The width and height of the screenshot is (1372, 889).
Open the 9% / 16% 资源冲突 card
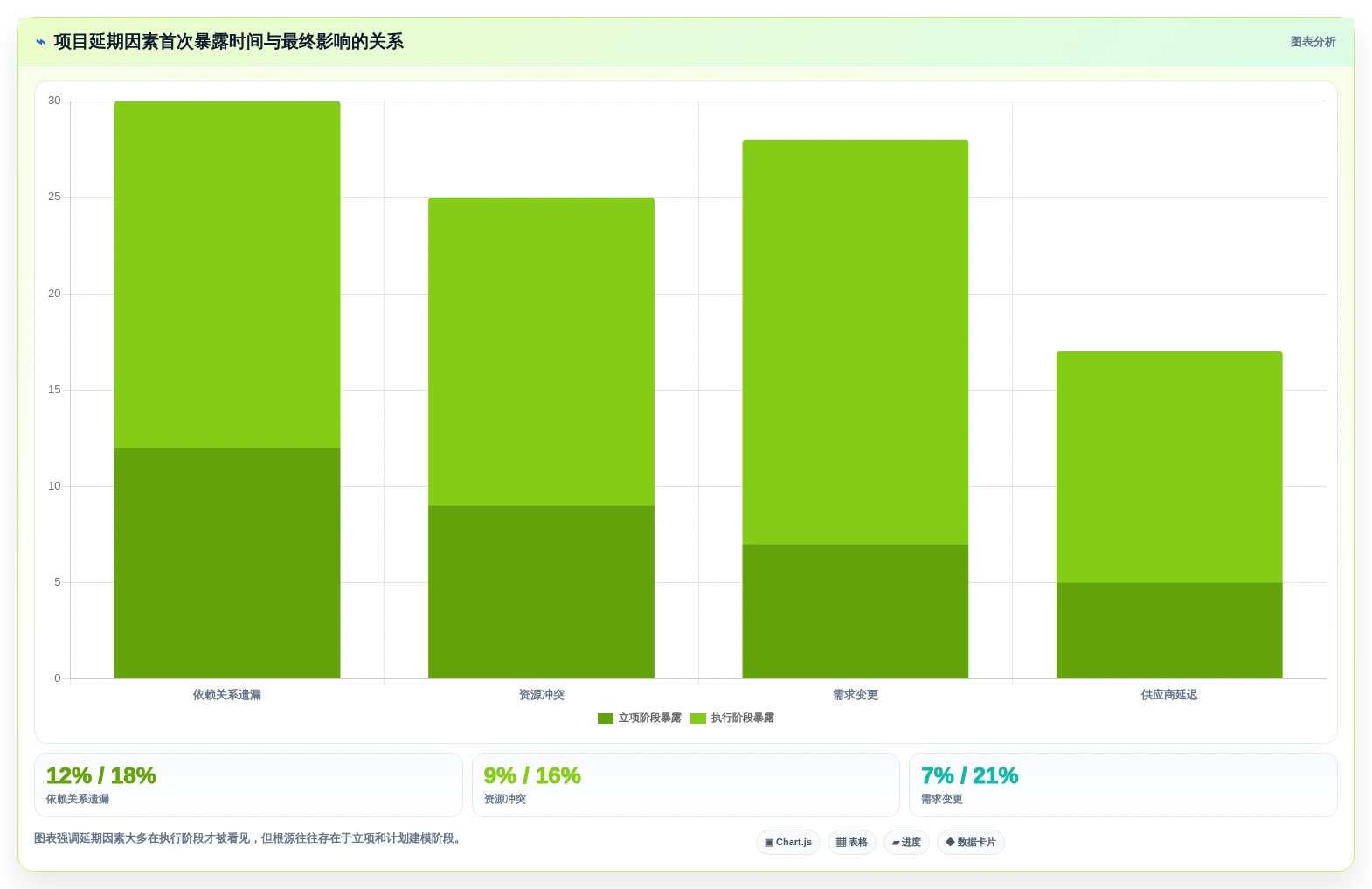pyautogui.click(x=686, y=785)
